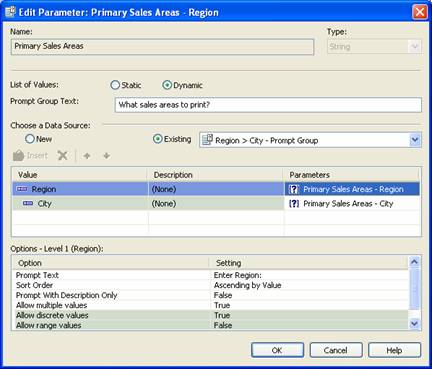Click the Region description (None) cell
432x369 pixels.
coord(216,189)
